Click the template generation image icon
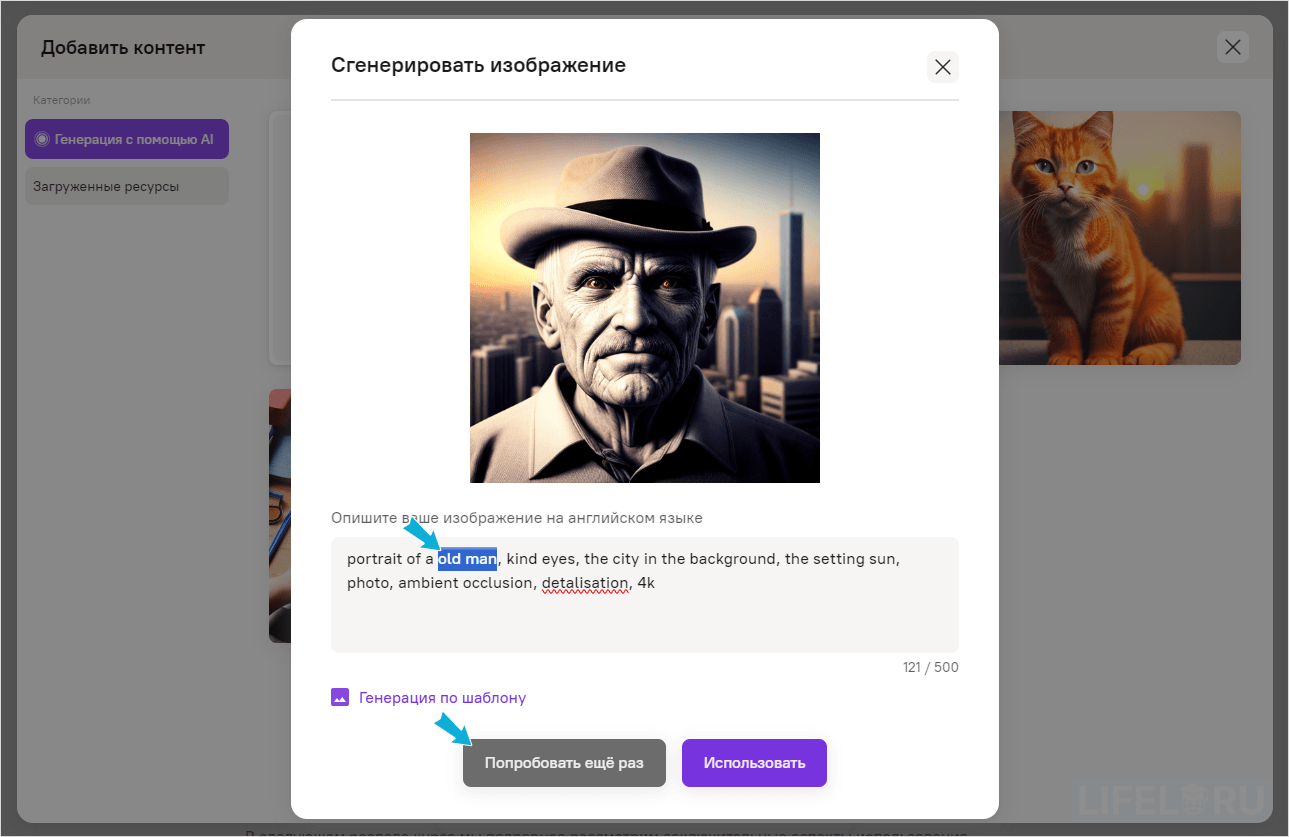Viewport: 1289px width, 837px height. [340, 697]
